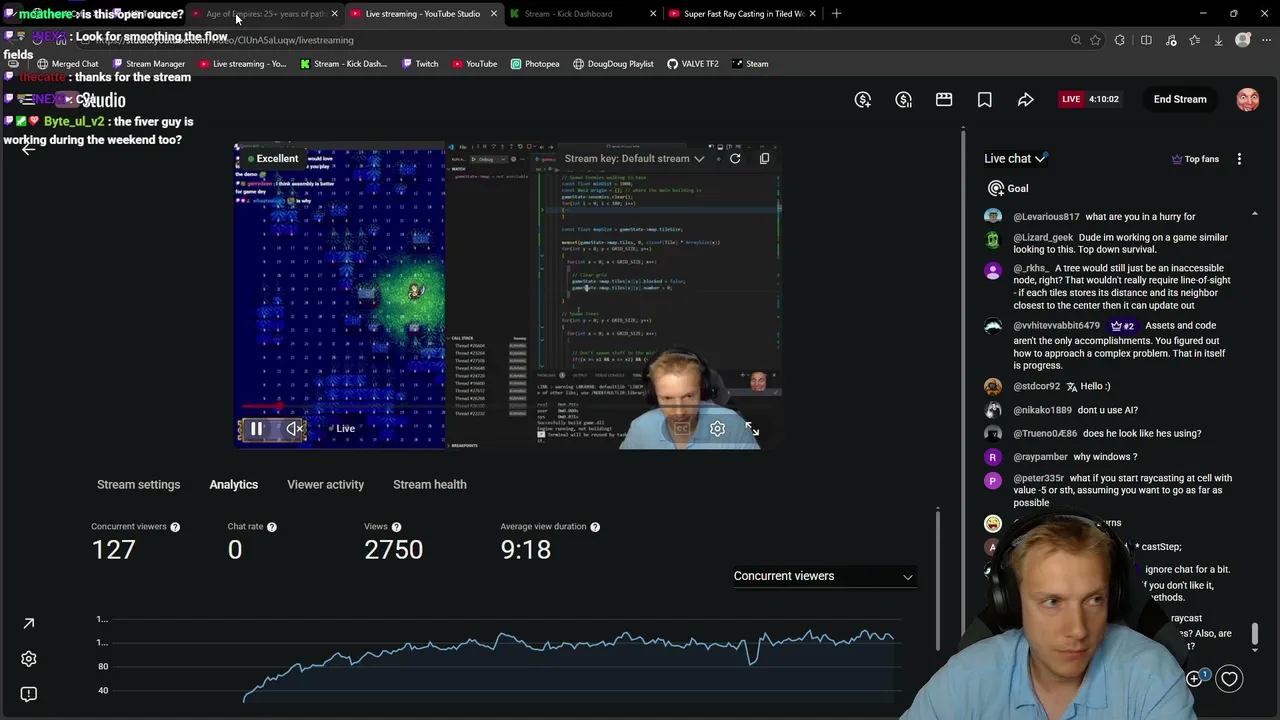Open the Photopea bookmark

(x=535, y=64)
